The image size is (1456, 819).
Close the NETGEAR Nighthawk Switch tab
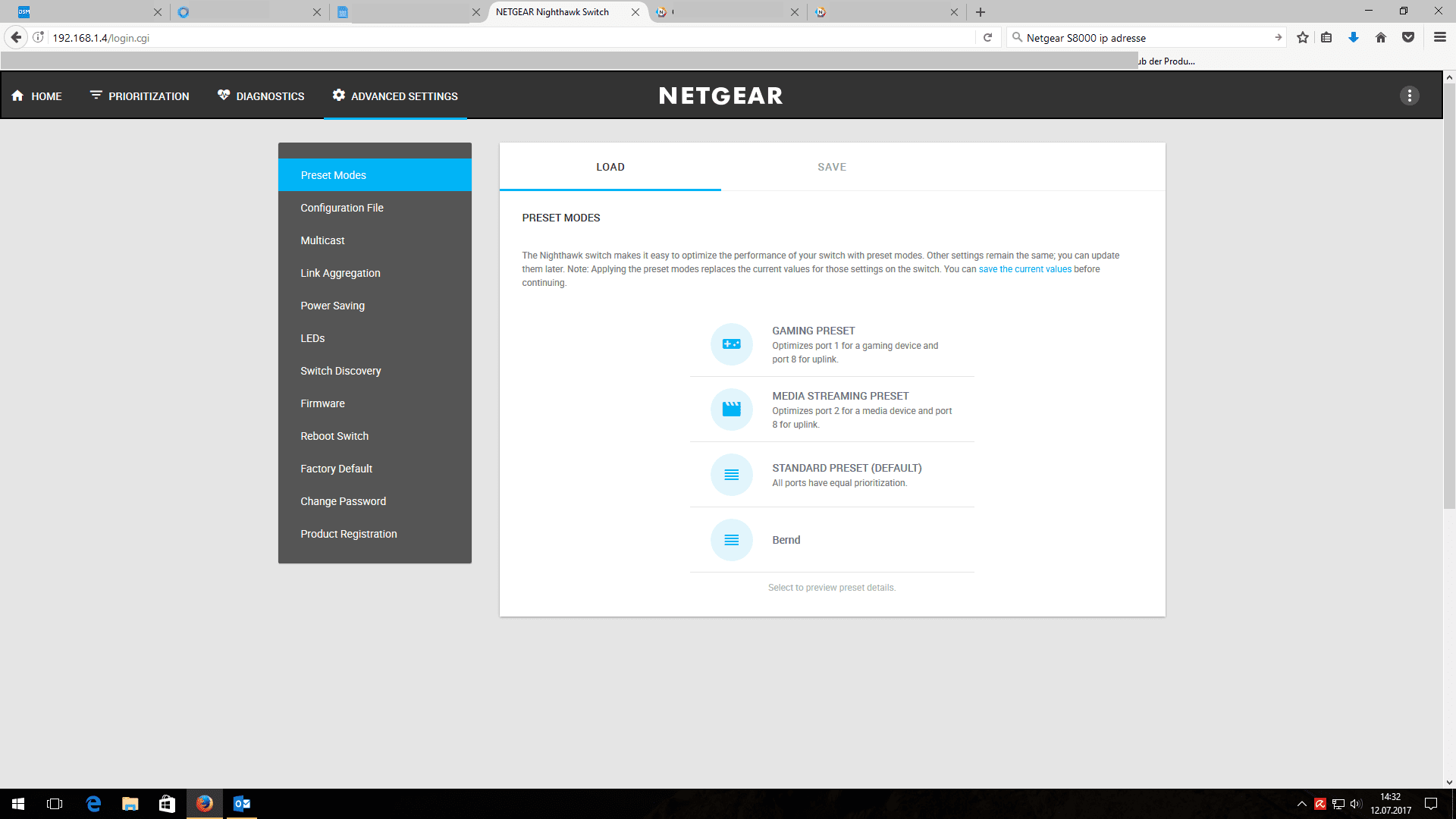click(x=635, y=12)
